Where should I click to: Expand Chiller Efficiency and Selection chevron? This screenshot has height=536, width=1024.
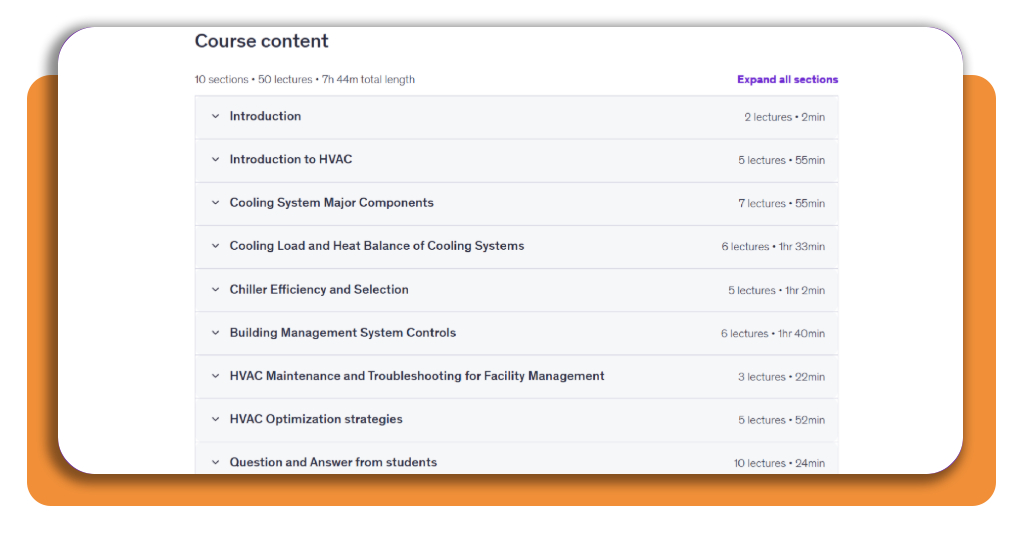click(216, 289)
